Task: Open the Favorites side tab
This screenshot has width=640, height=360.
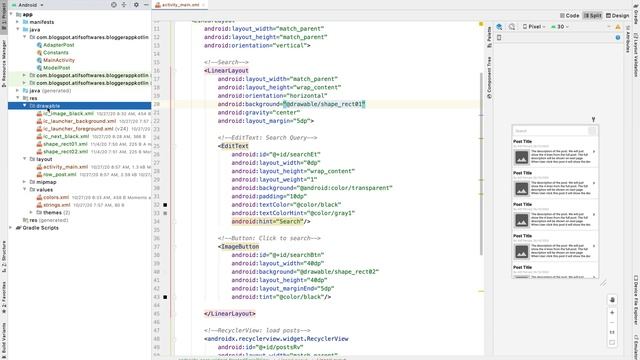Action: pyautogui.click(x=4, y=297)
